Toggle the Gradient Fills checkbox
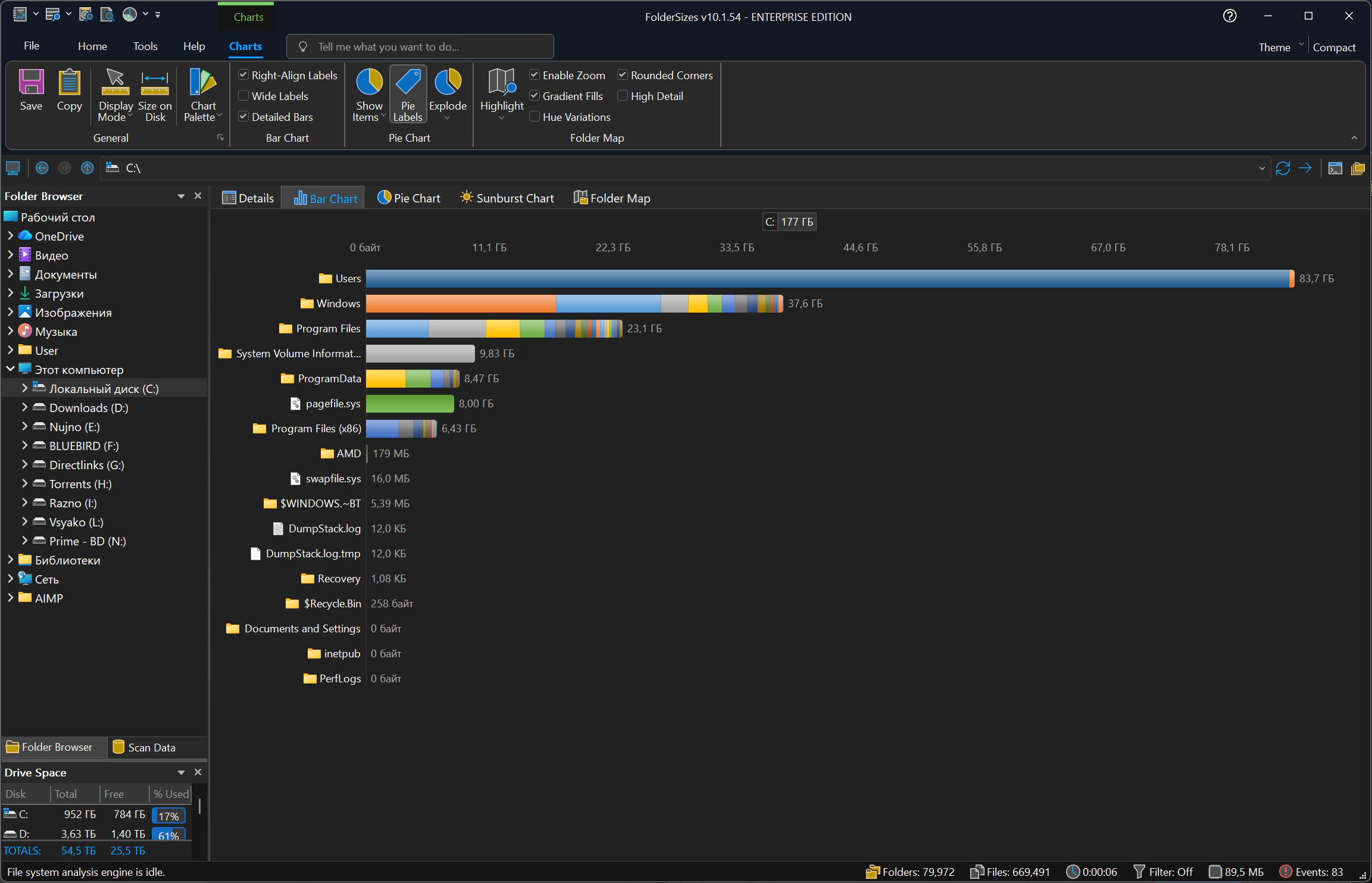The width and height of the screenshot is (1372, 883). [535, 96]
